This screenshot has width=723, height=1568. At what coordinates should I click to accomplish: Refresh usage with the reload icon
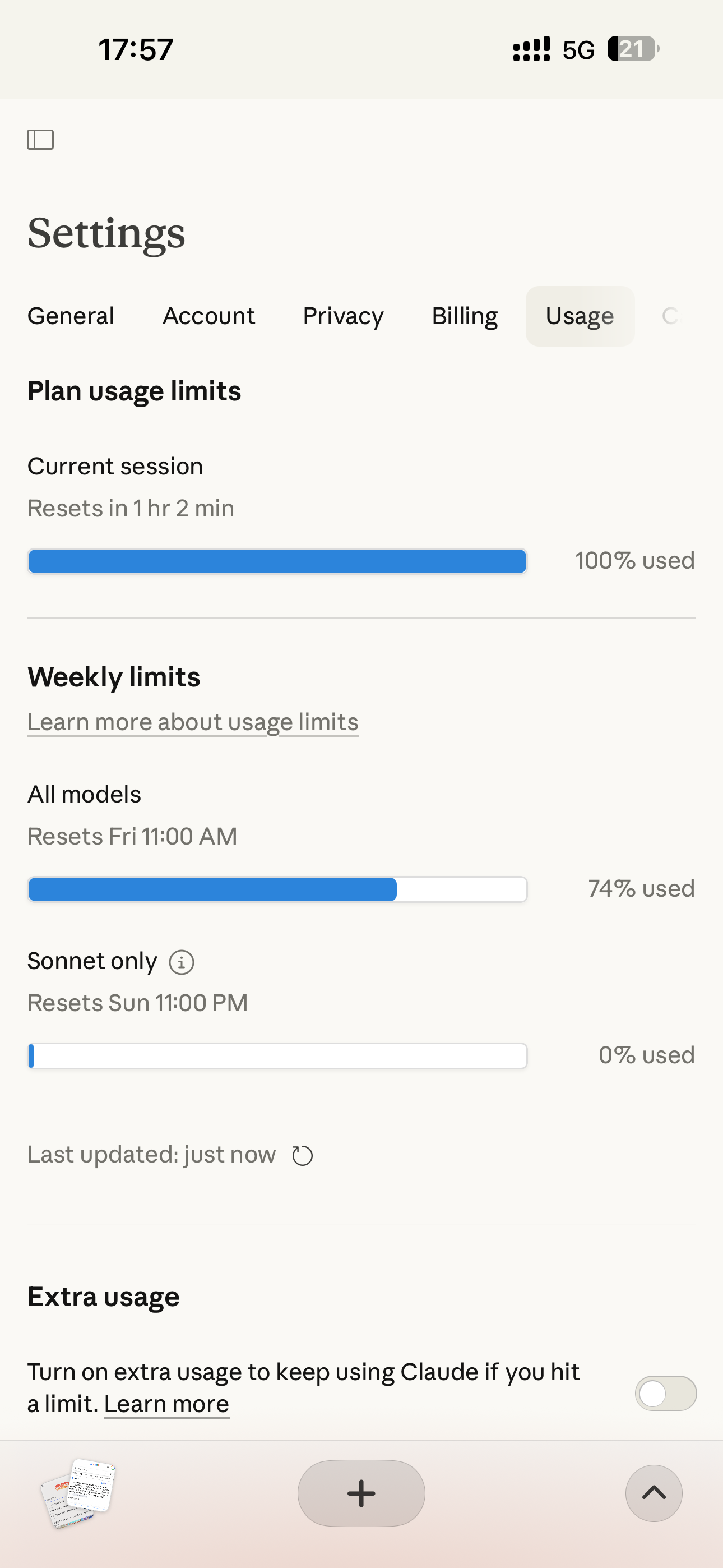[x=303, y=1155]
